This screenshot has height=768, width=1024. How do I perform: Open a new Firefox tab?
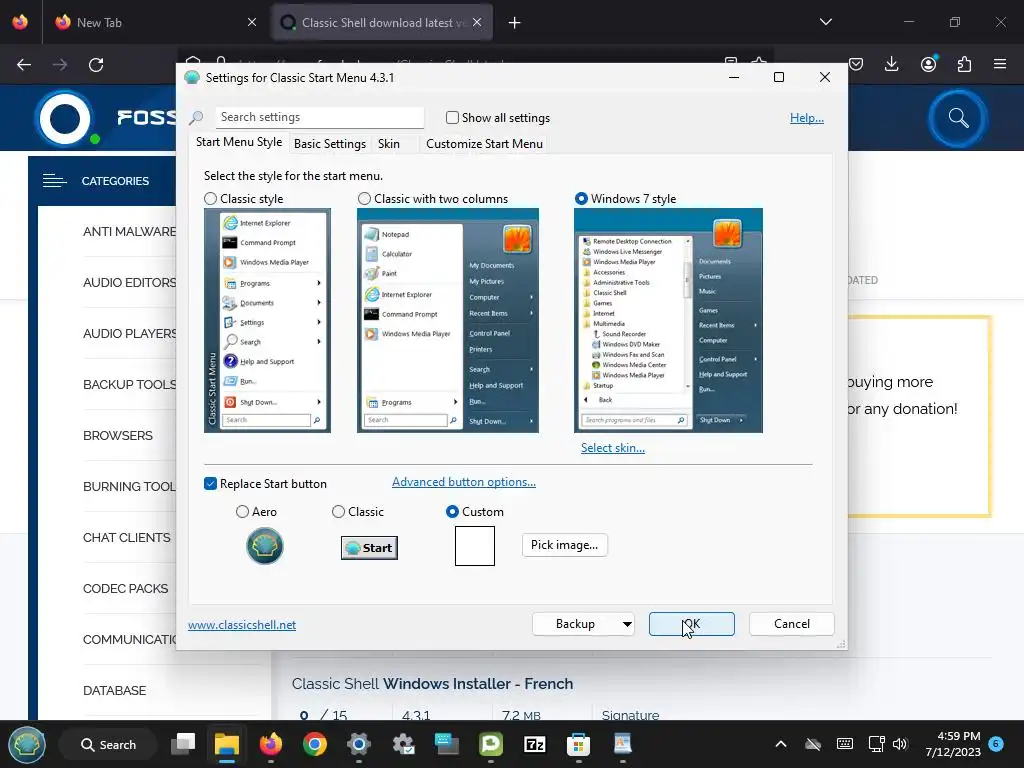[515, 23]
